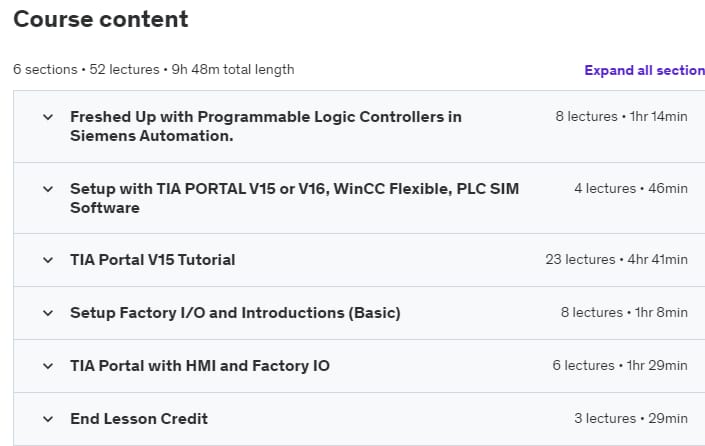Click 6 lectures • 1hr 29min label
The height and width of the screenshot is (446, 705).
(x=620, y=366)
